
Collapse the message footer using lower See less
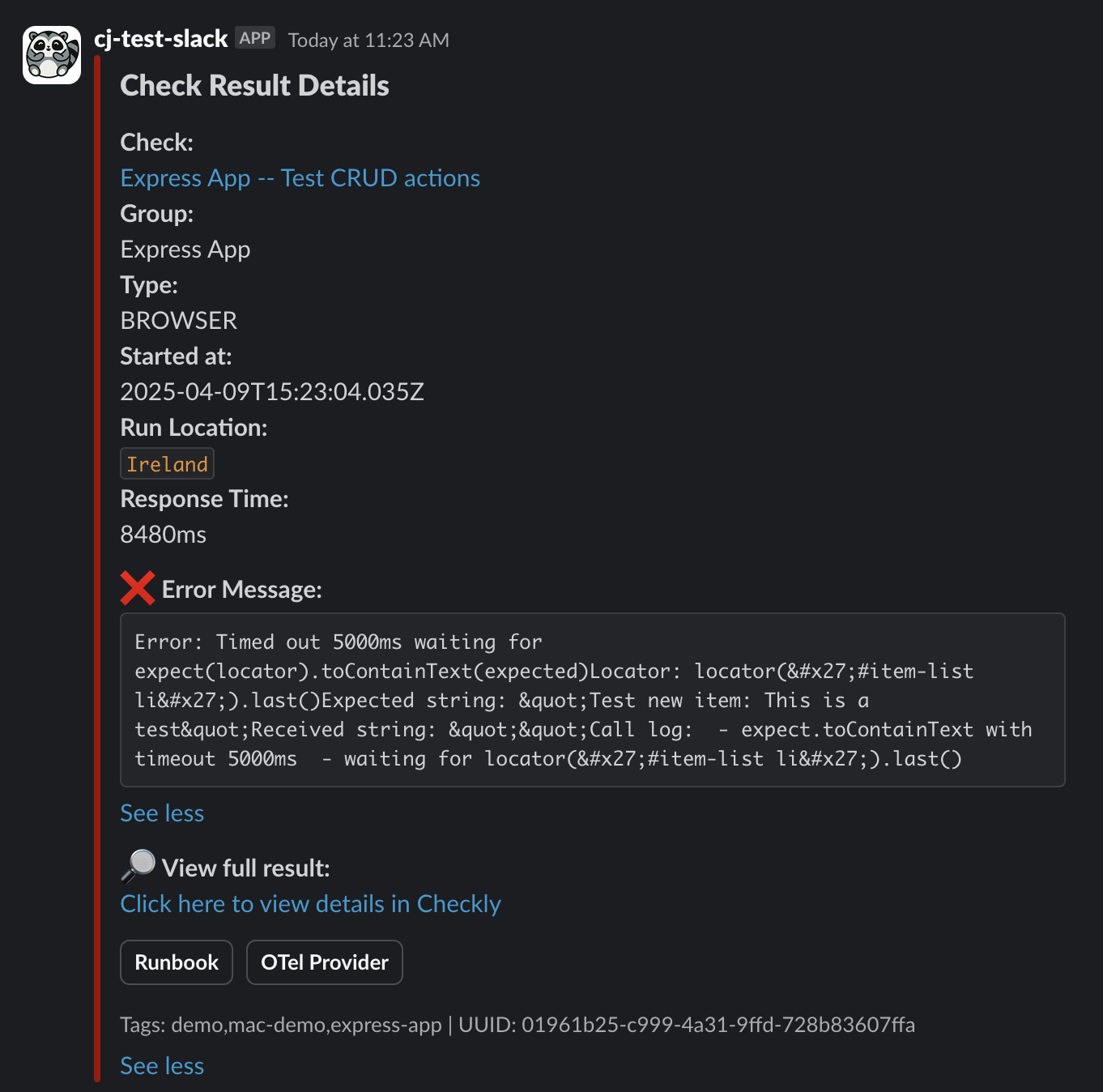[x=162, y=1065]
